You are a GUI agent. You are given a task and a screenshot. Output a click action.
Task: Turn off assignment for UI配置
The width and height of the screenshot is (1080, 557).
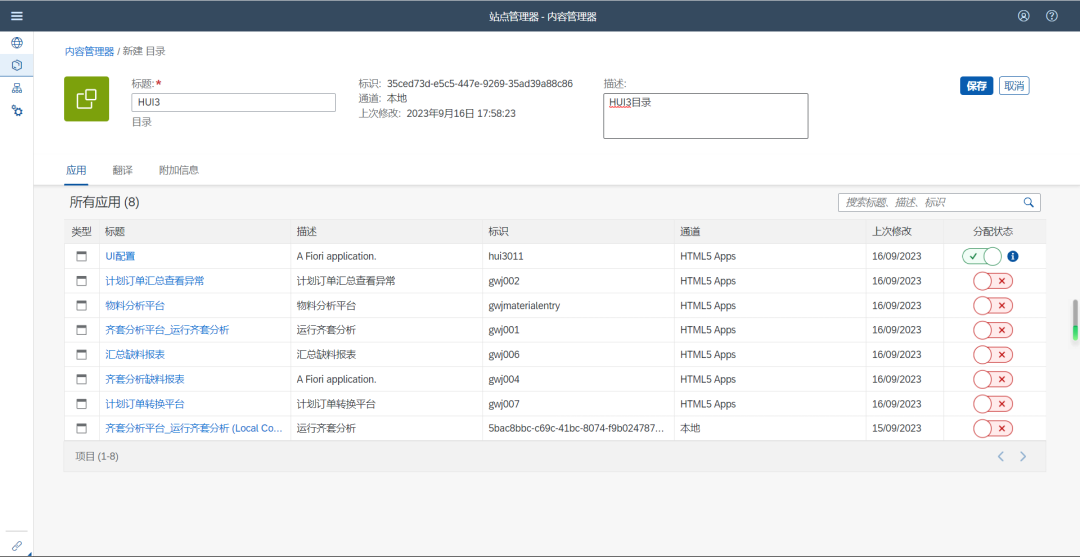(982, 256)
